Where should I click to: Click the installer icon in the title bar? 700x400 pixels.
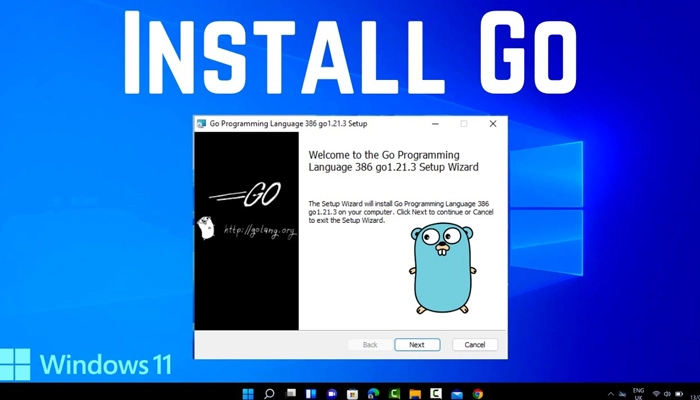[202, 124]
